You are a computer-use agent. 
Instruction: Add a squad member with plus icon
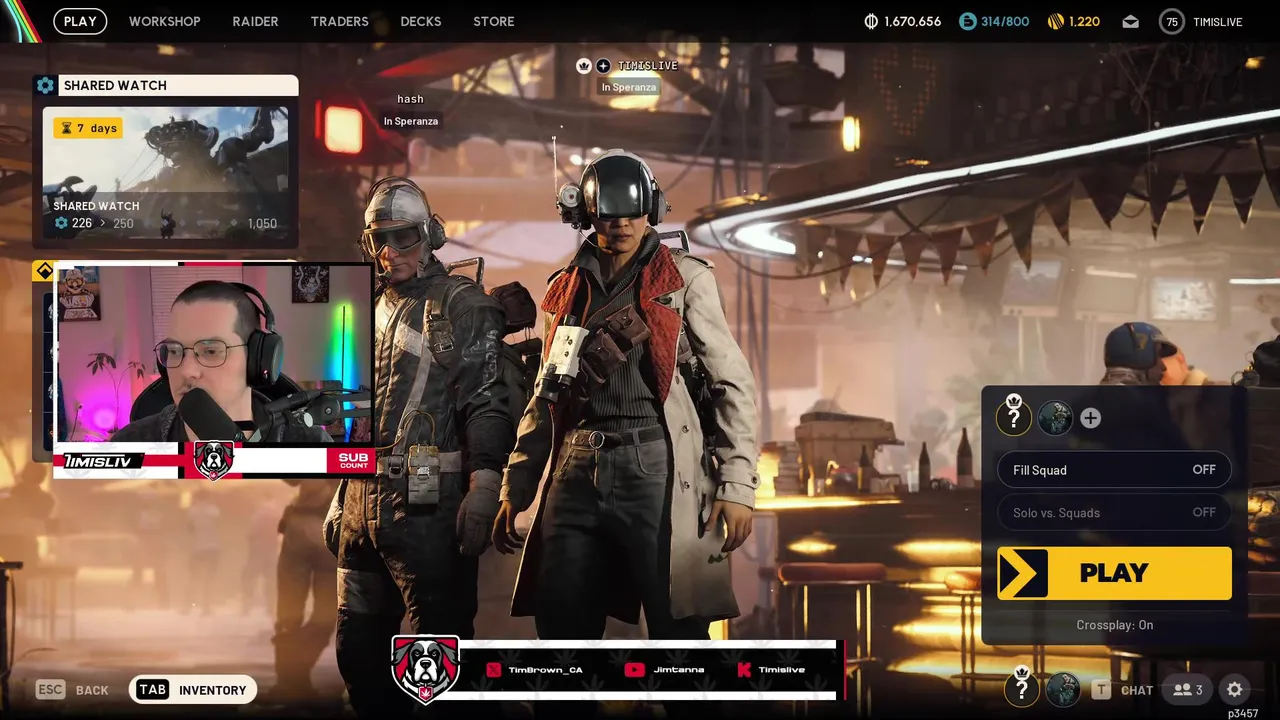pos(1090,419)
